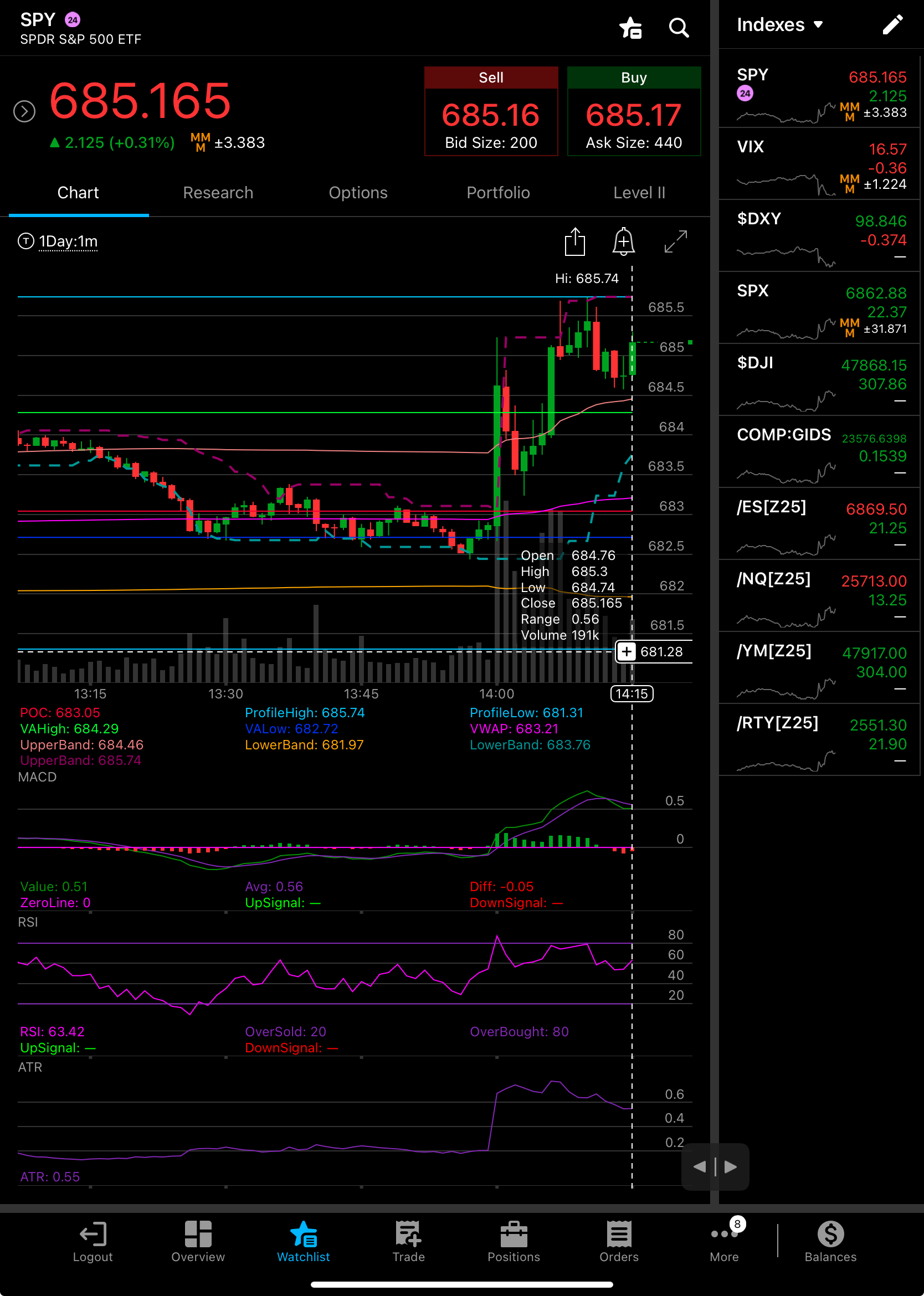The width and height of the screenshot is (924, 1296).
Task: Open Orders from bottom navigation
Action: (x=619, y=1241)
